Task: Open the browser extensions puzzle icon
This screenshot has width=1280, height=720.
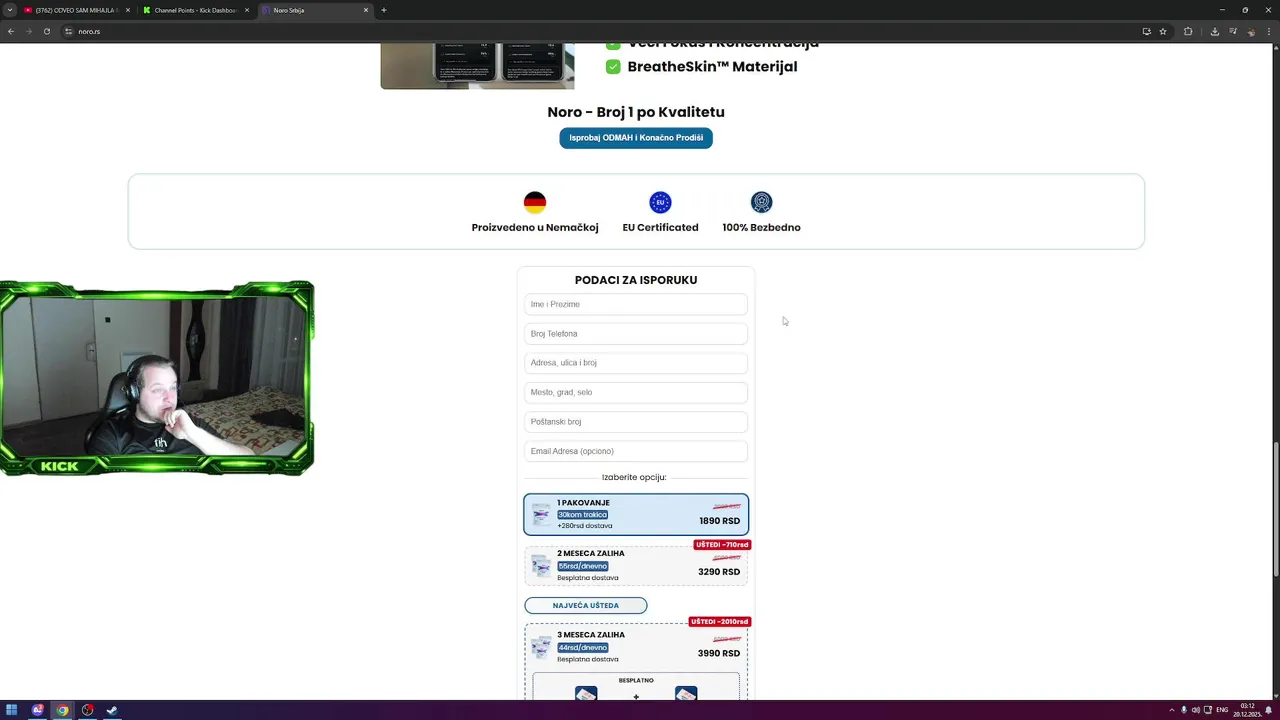Action: pyautogui.click(x=1188, y=31)
